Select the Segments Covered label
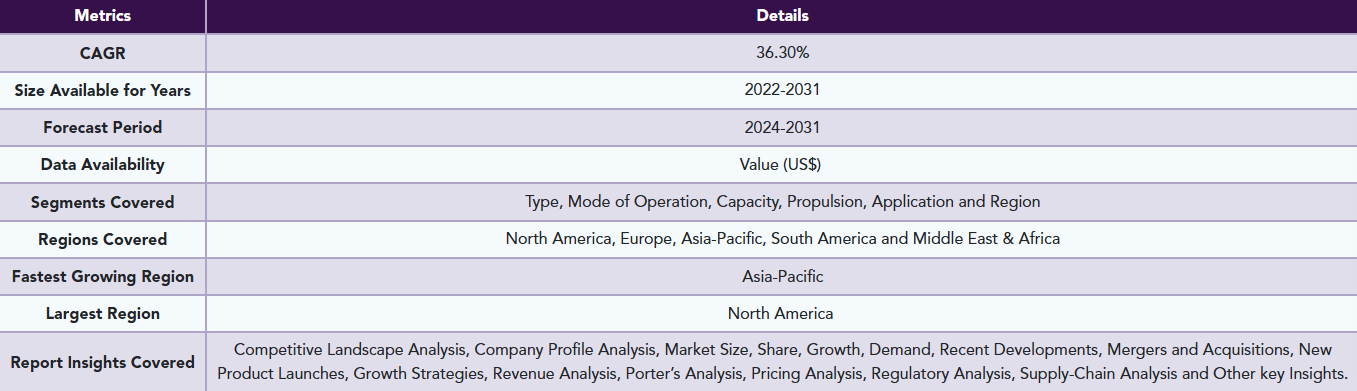Image resolution: width=1357 pixels, height=391 pixels. point(103,202)
